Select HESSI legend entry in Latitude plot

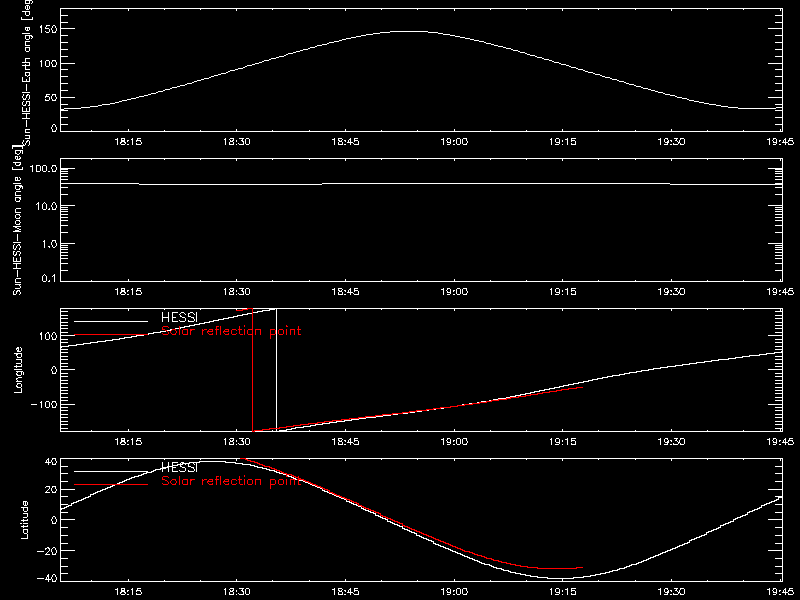[179, 467]
